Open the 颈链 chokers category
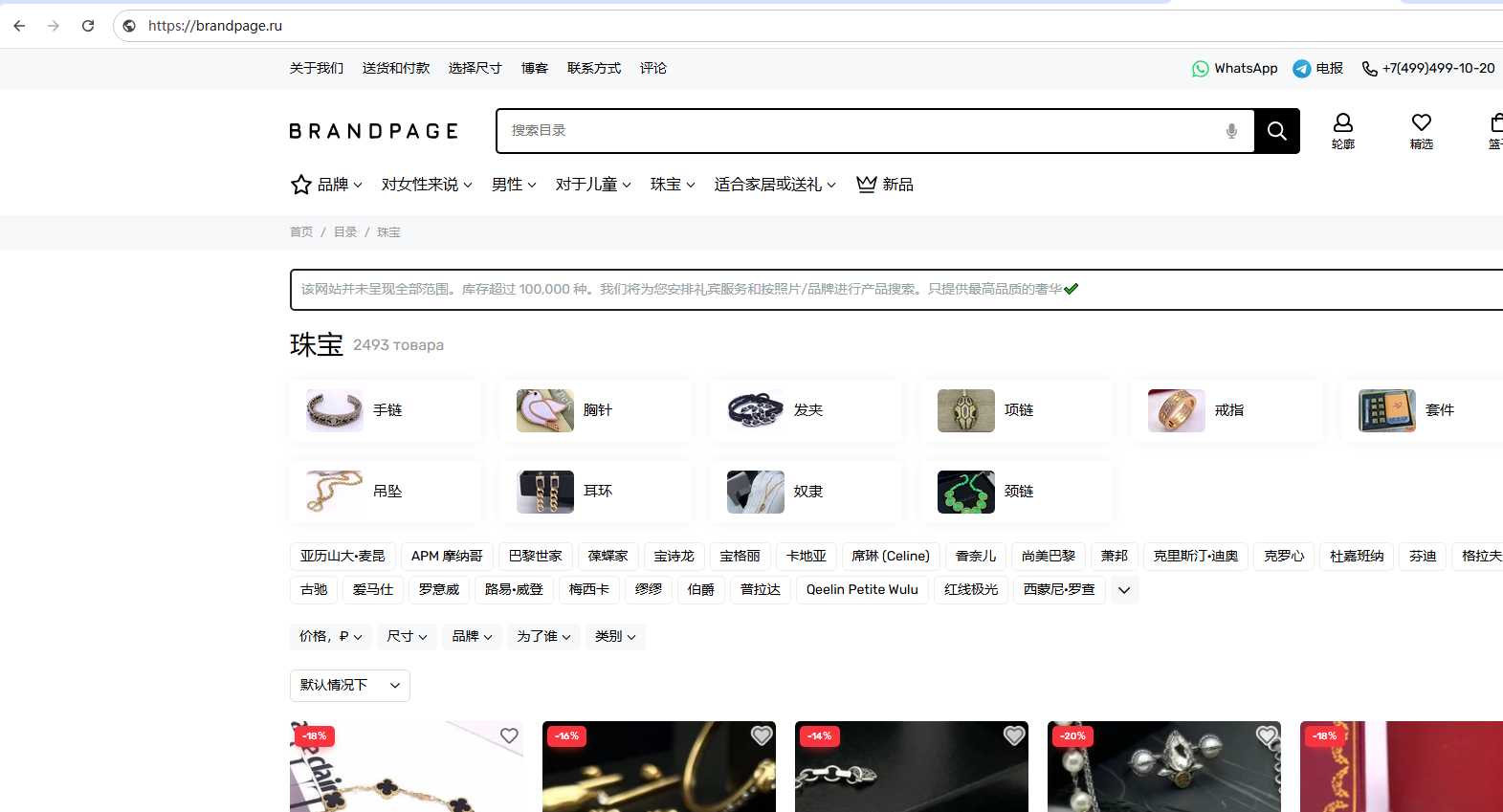1503x812 pixels. click(1016, 492)
